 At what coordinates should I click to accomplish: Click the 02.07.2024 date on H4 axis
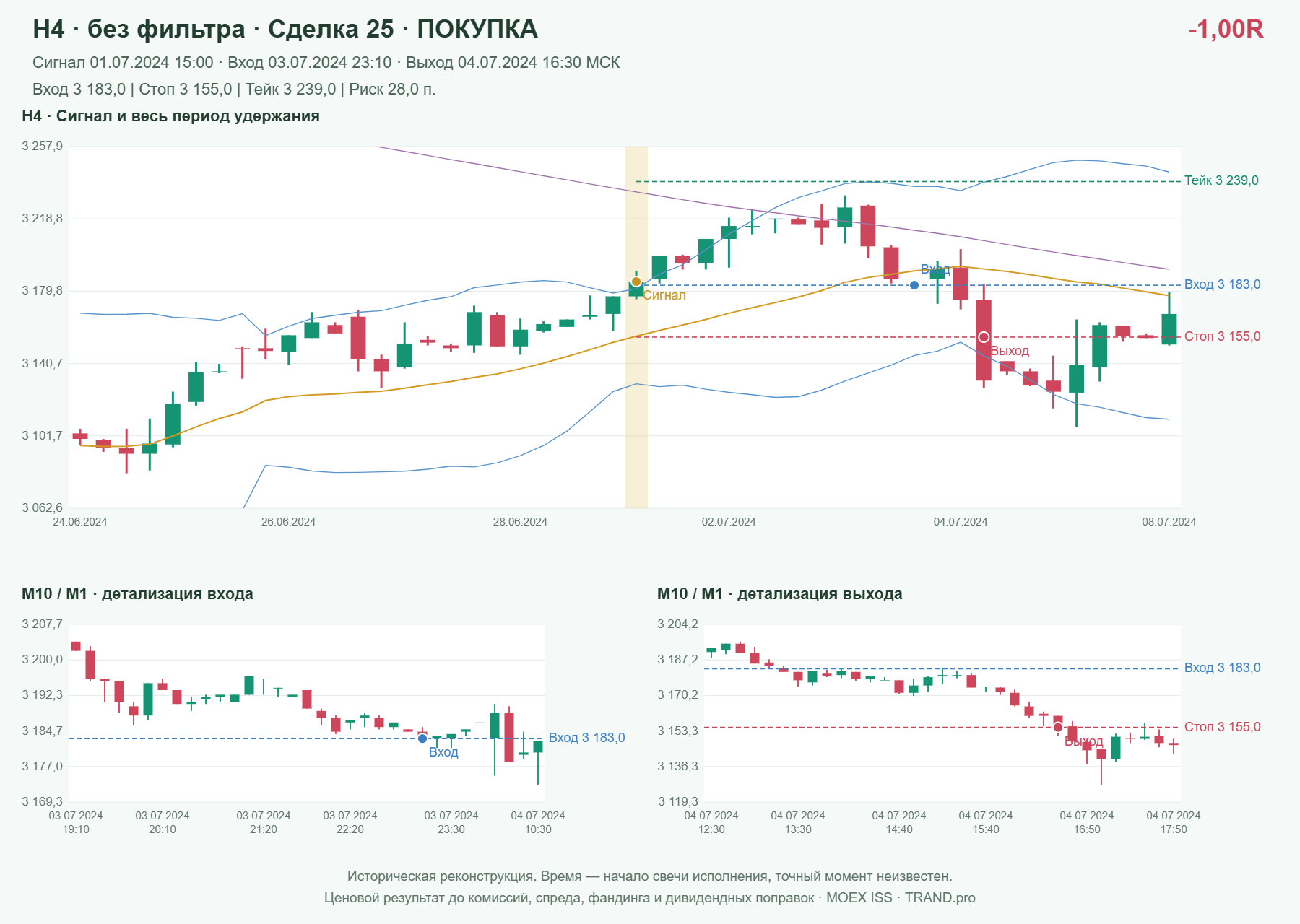(x=729, y=522)
